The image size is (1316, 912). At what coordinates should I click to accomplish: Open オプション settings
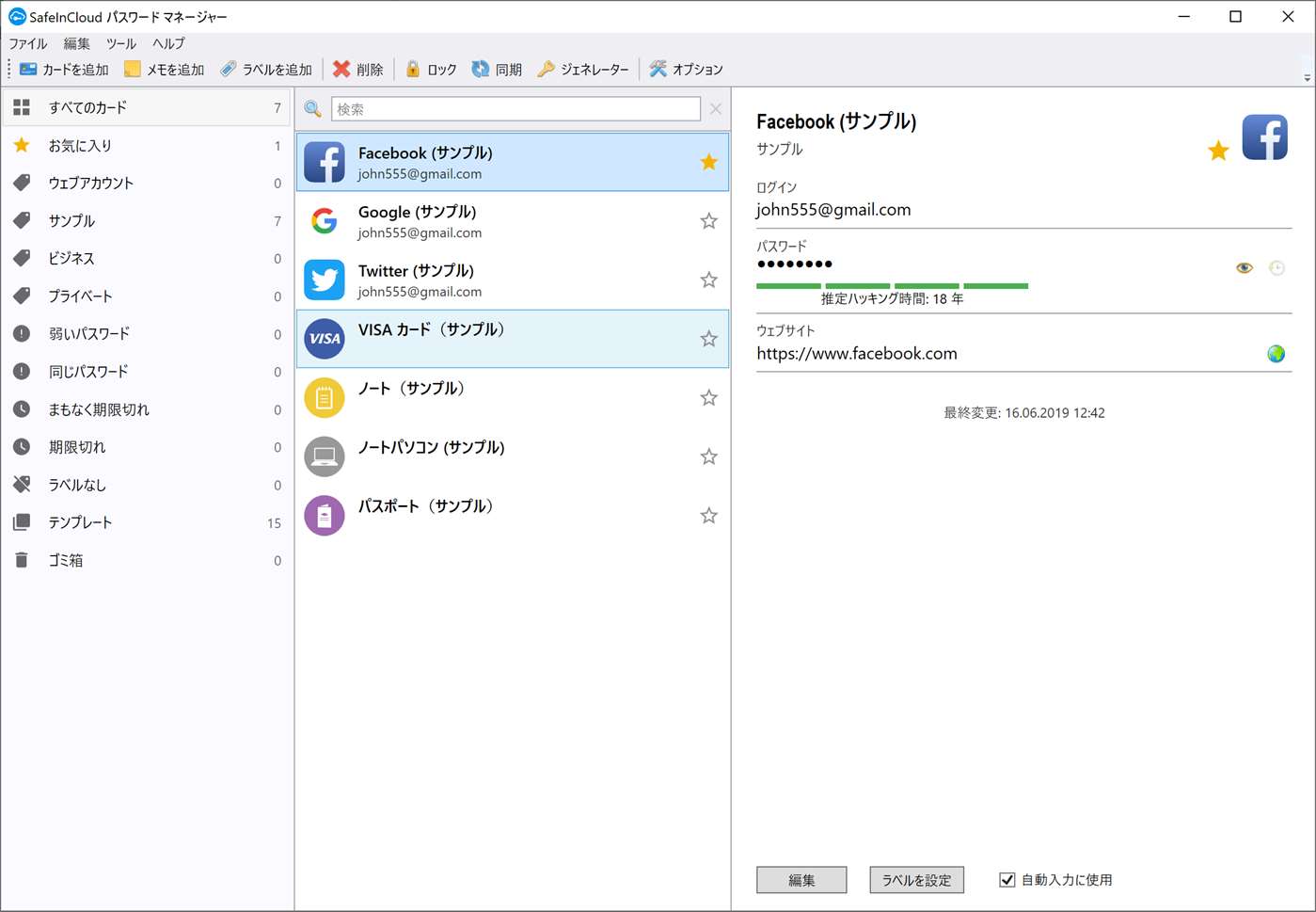tap(686, 70)
